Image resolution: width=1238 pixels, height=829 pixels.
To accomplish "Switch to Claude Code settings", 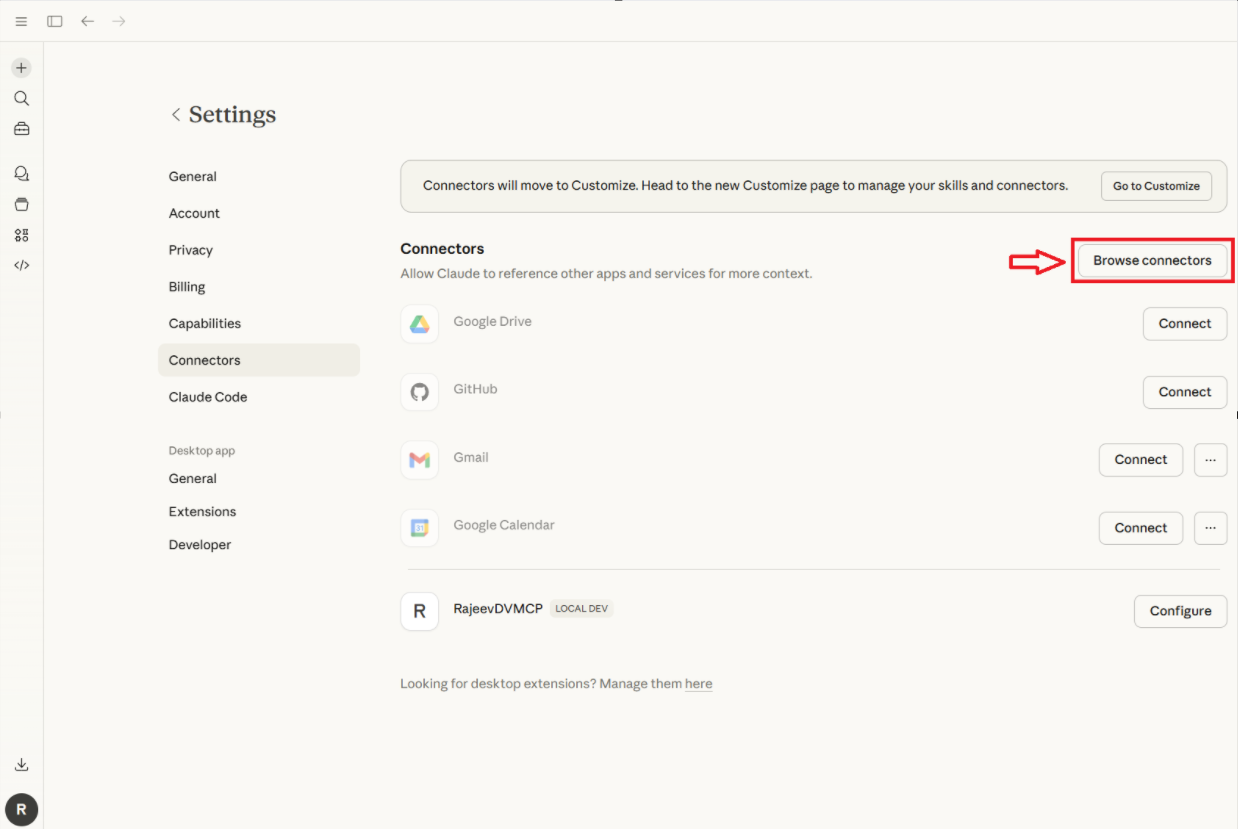I will coord(208,397).
